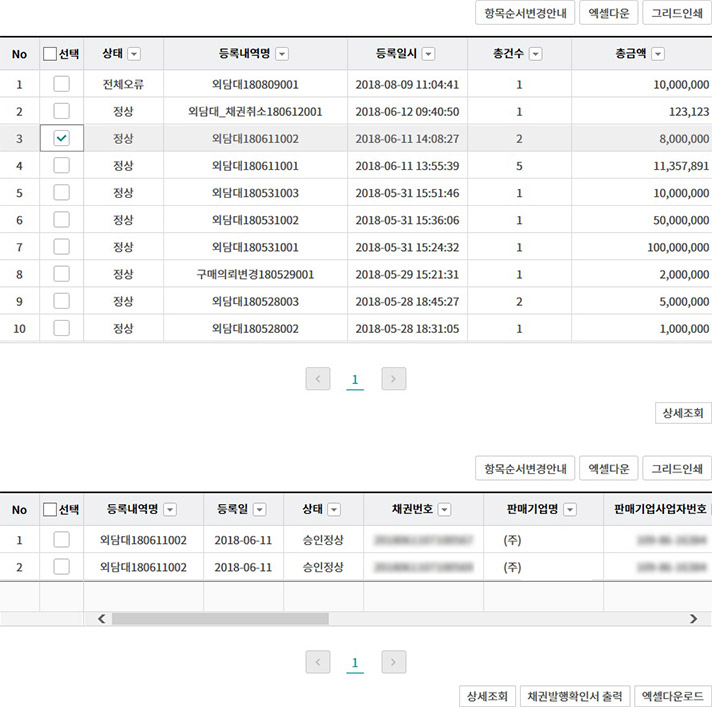
Task: Open 상태 column filter in upper grid
Action: click(x=134, y=54)
